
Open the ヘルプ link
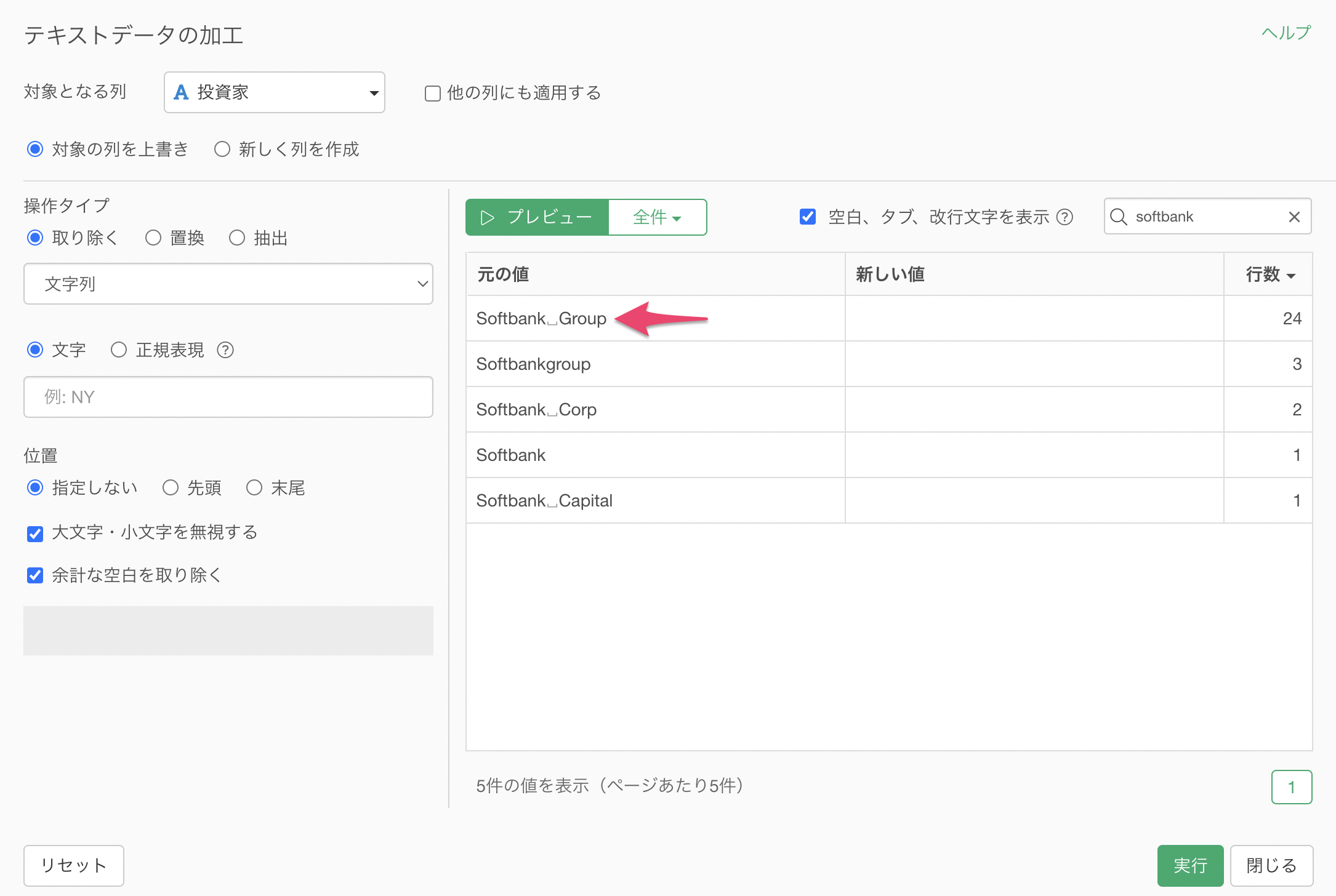1286,33
